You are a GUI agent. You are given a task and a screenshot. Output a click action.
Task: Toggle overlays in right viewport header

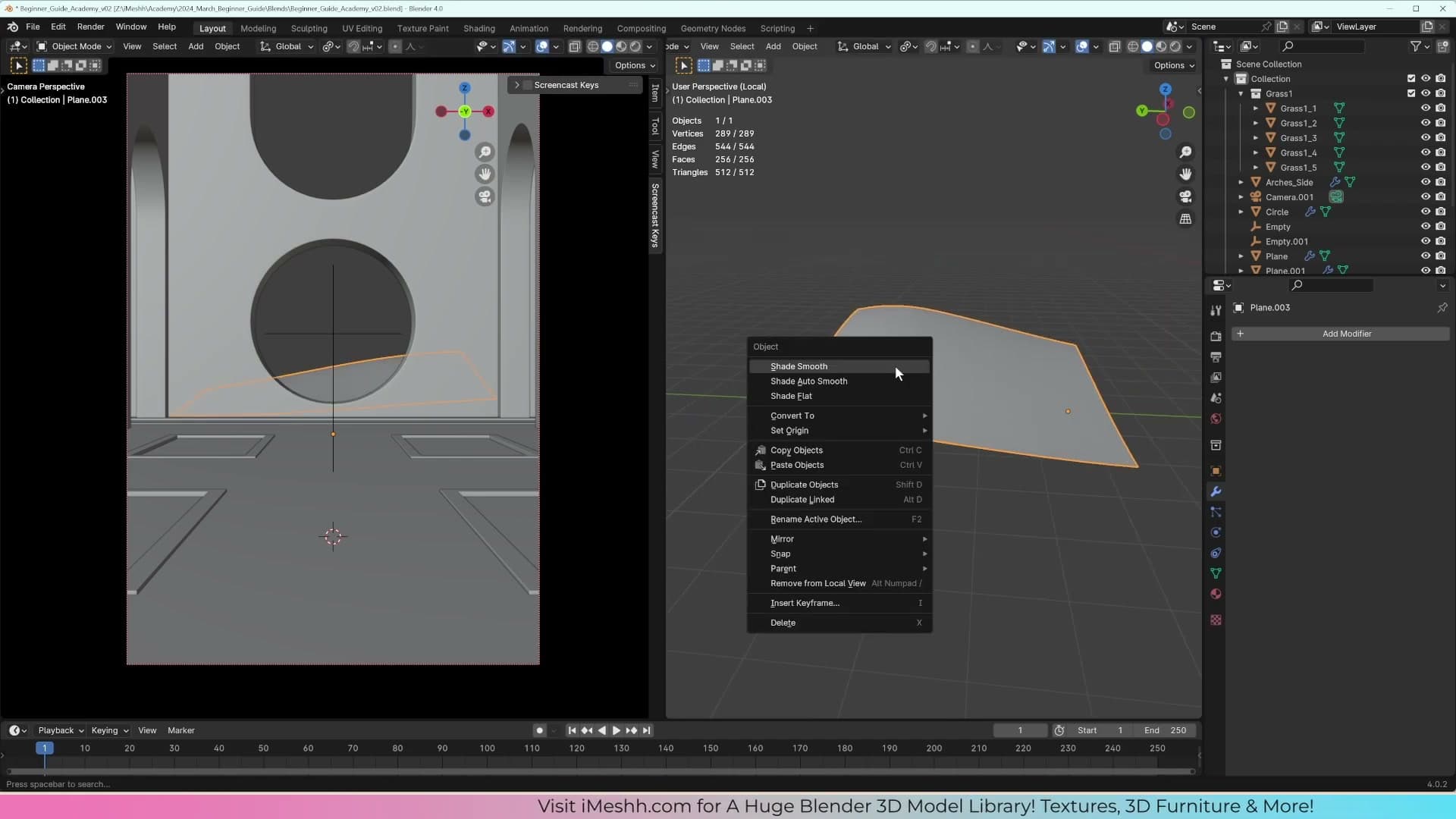1082,46
